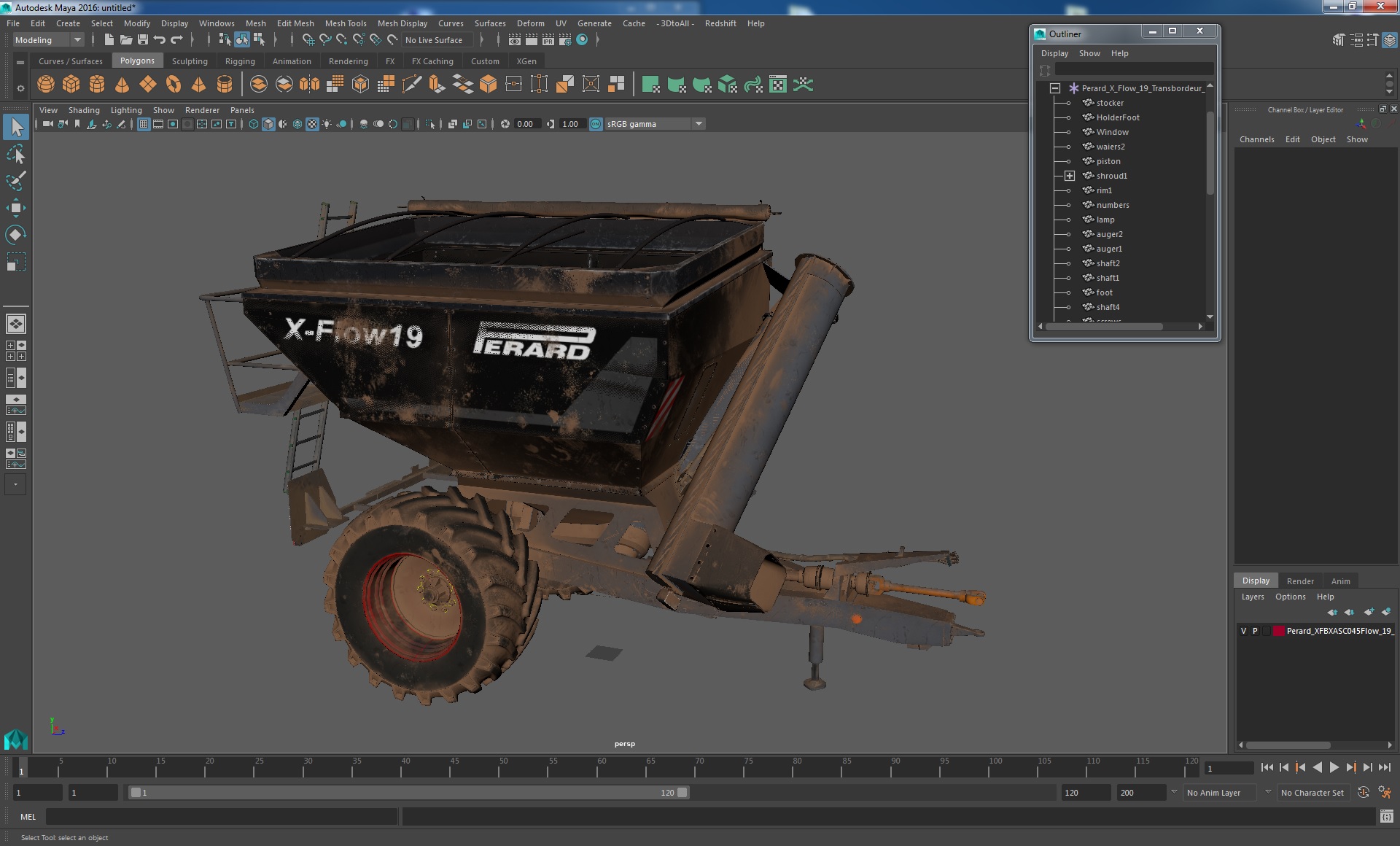1400x846 pixels.
Task: Open the viewport Shading menu
Action: [x=84, y=110]
